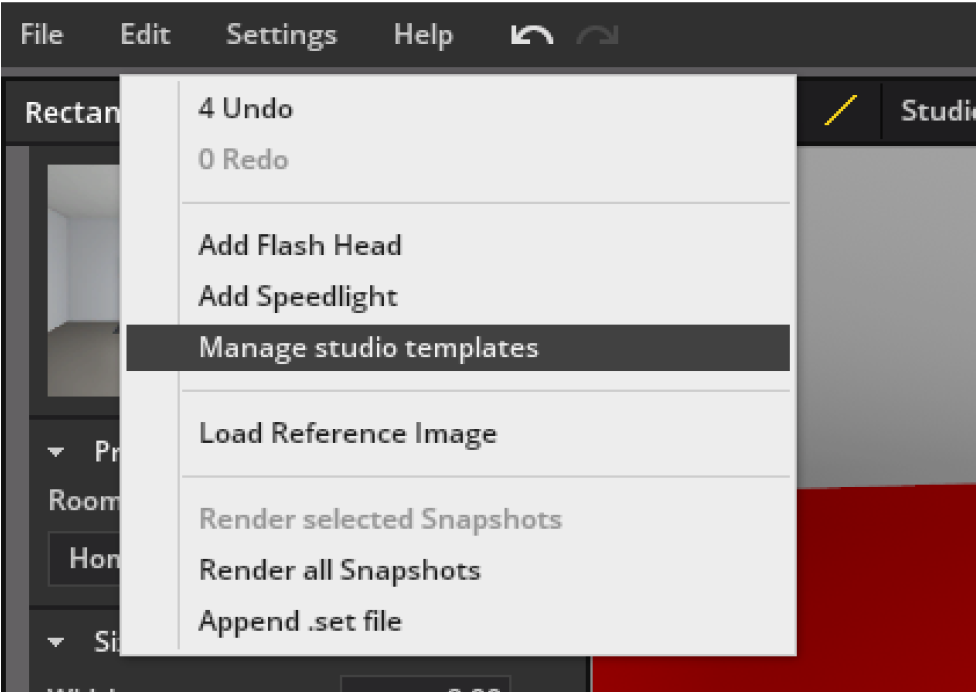
Task: Click the yellow diagonal line icon
Action: coord(840,111)
